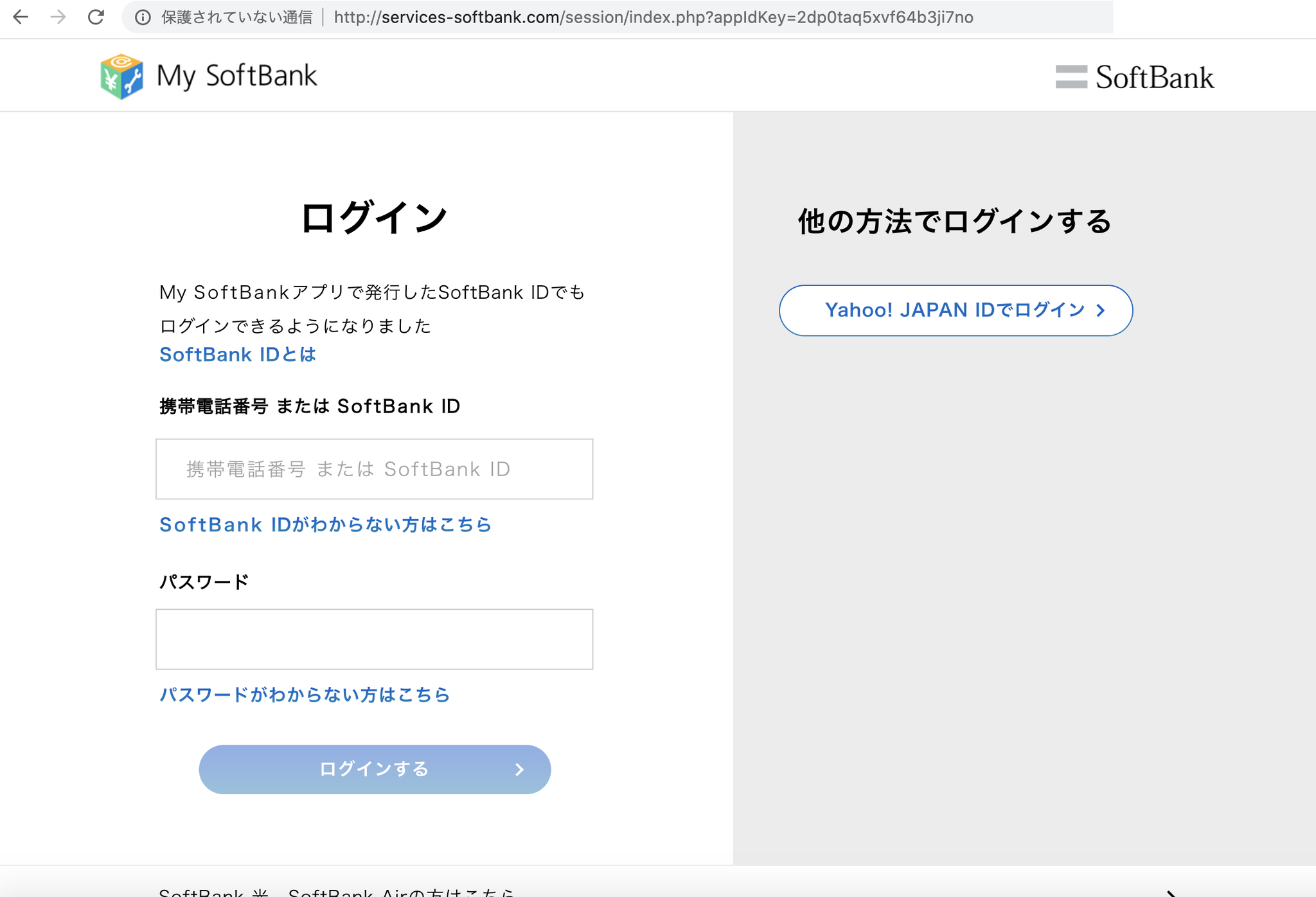Click the browser back arrow
1316x897 pixels.
21,17
